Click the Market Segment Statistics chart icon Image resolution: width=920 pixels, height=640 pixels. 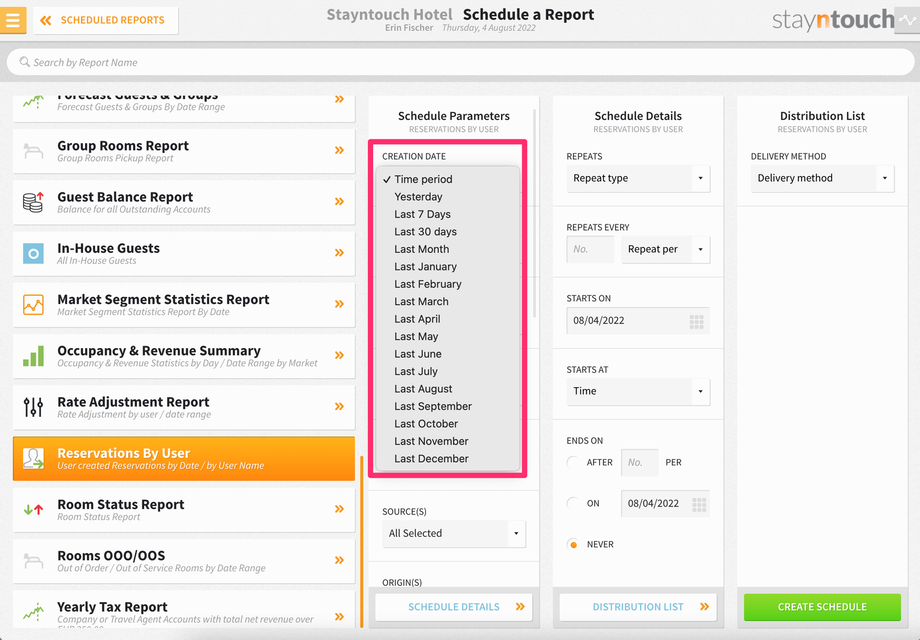33,304
